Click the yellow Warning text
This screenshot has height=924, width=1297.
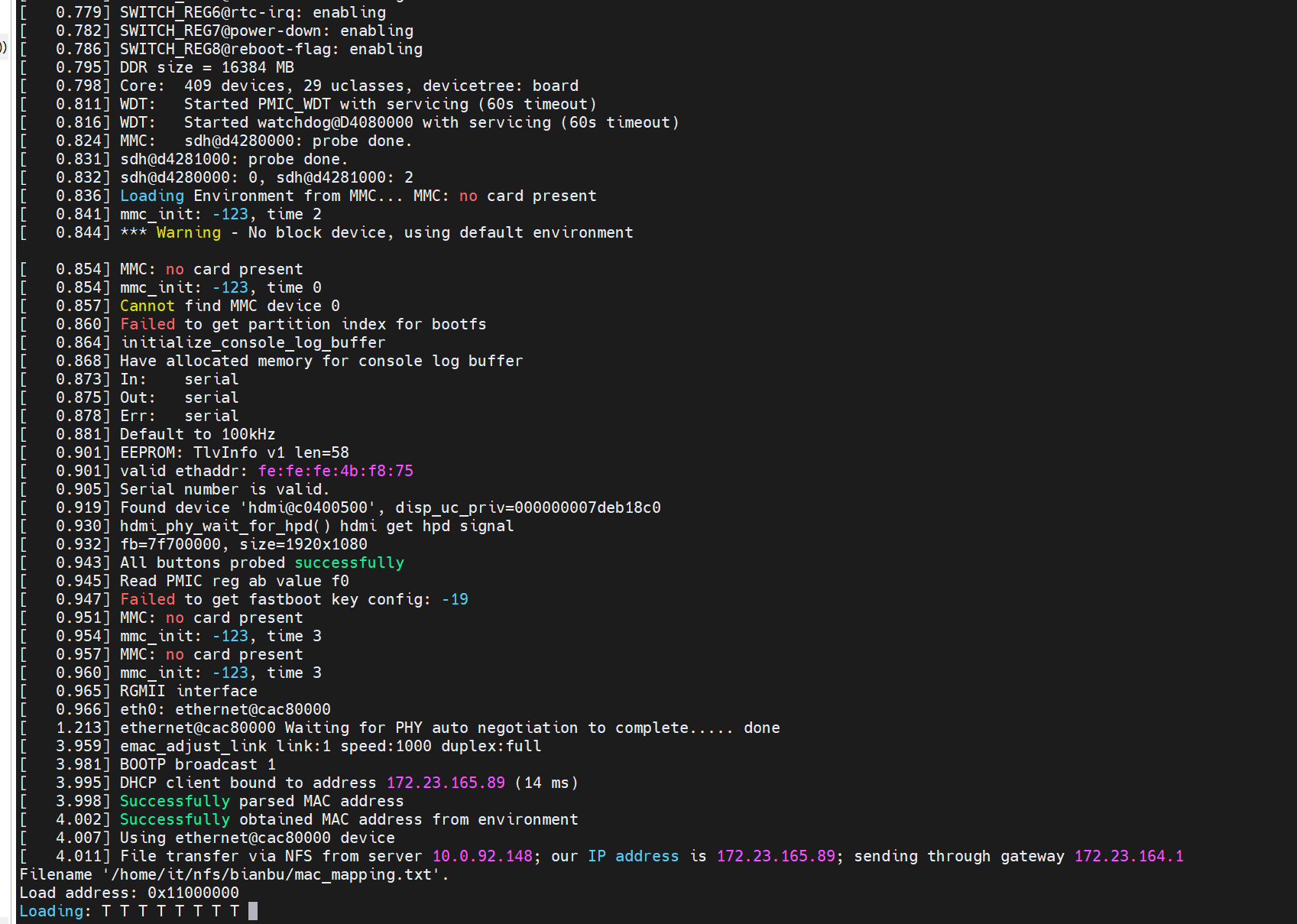point(188,232)
